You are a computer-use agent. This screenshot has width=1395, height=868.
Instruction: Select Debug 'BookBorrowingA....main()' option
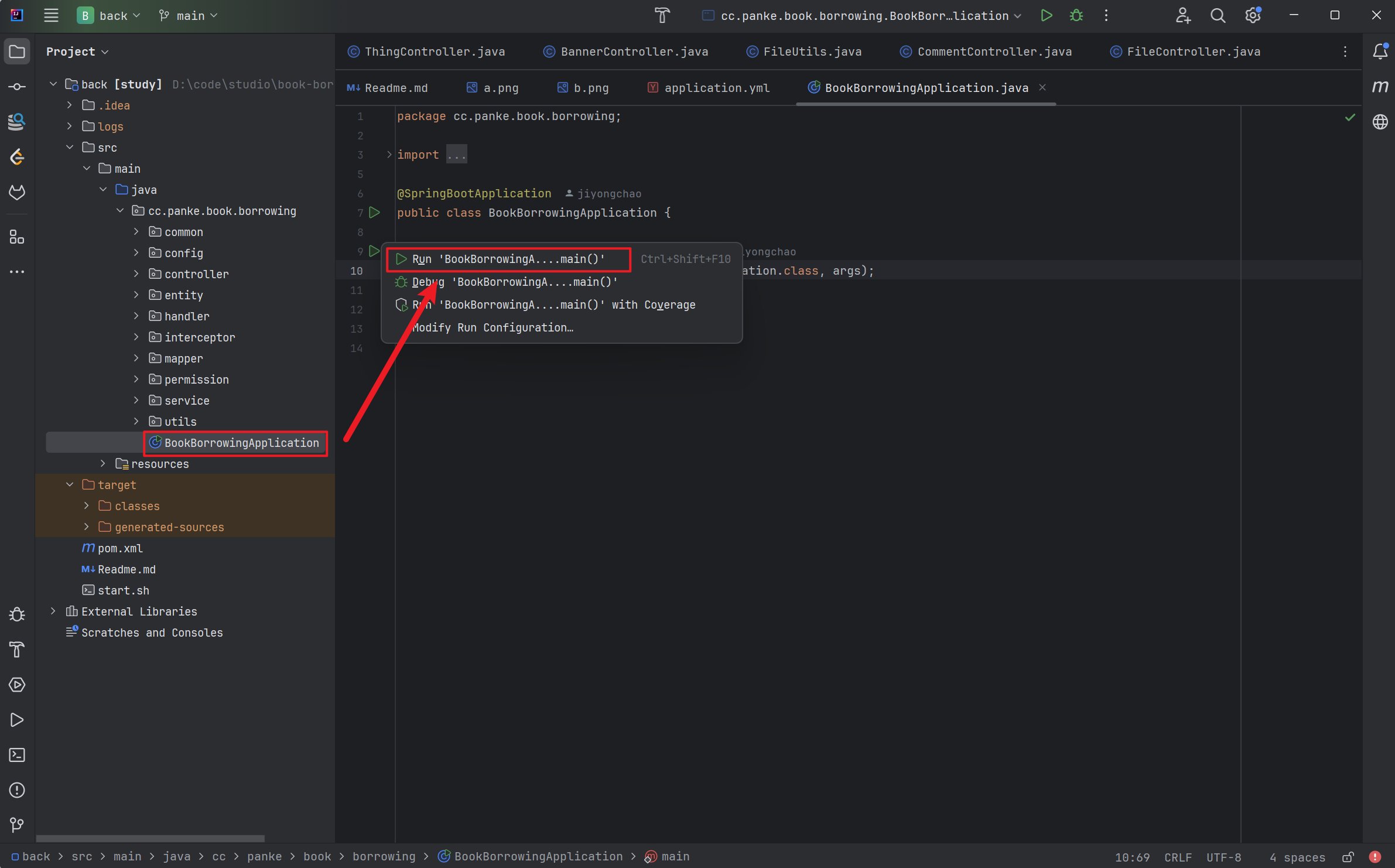515,282
